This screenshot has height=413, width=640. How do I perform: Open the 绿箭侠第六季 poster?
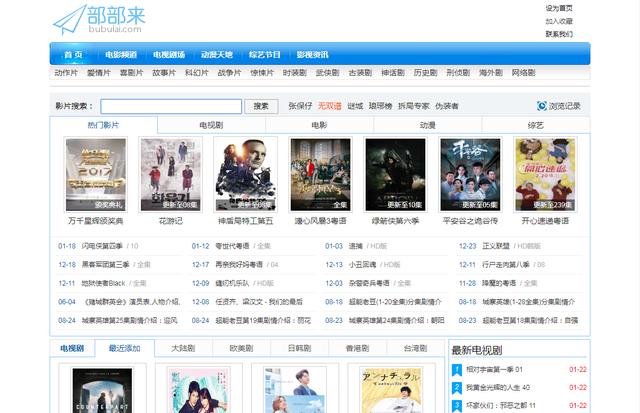click(395, 173)
